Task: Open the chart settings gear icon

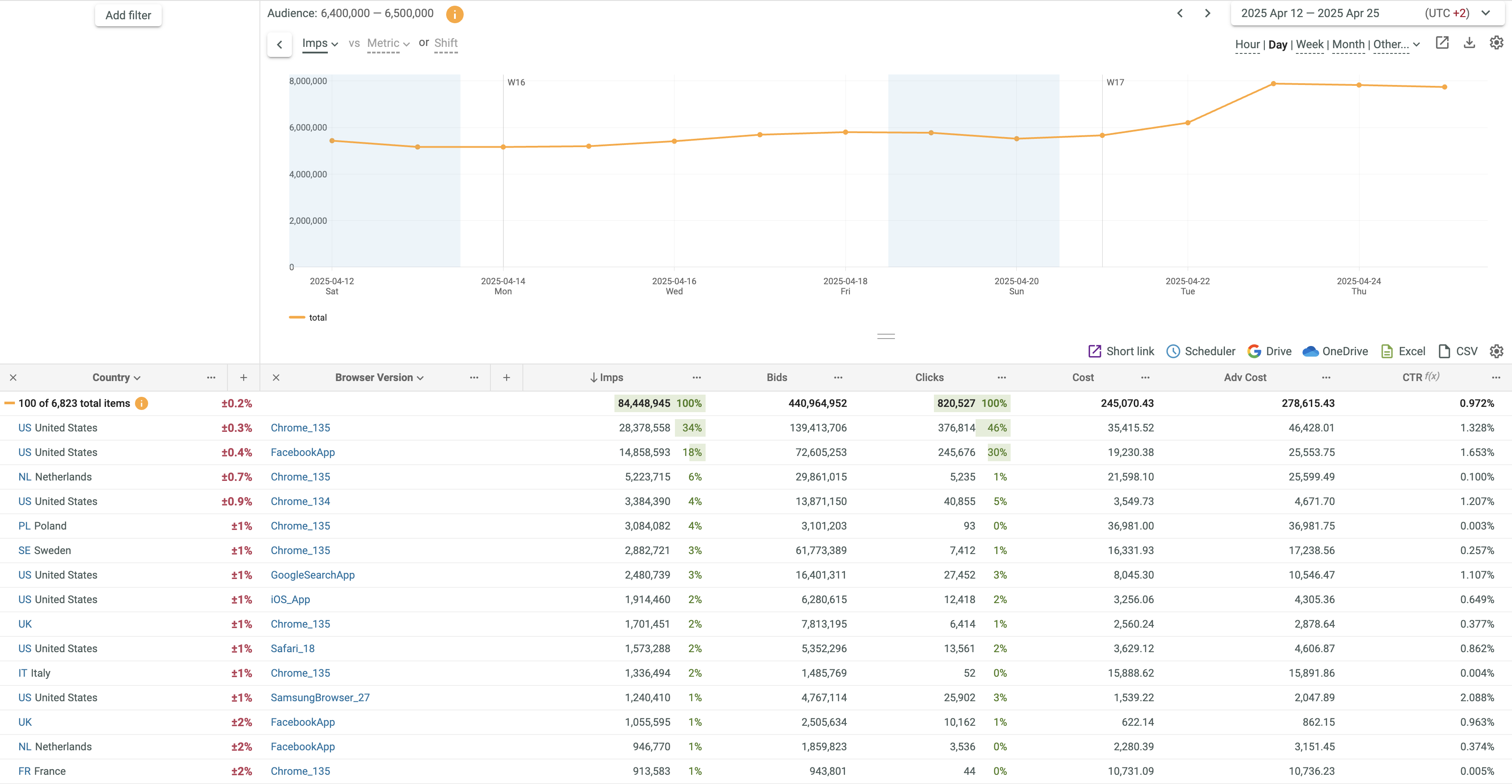Action: point(1496,43)
